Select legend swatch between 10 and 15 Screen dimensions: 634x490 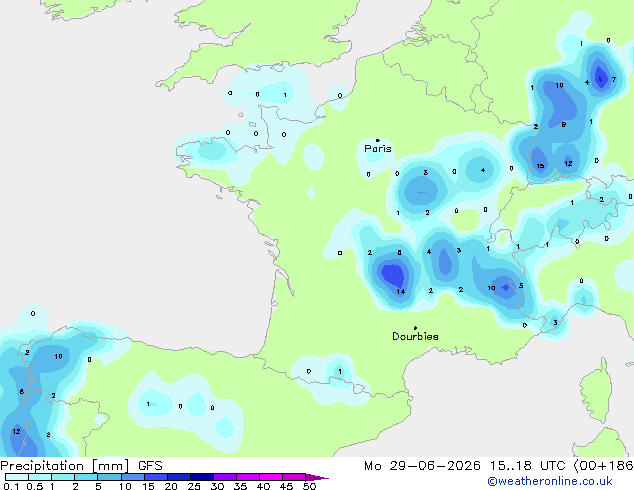[133, 477]
